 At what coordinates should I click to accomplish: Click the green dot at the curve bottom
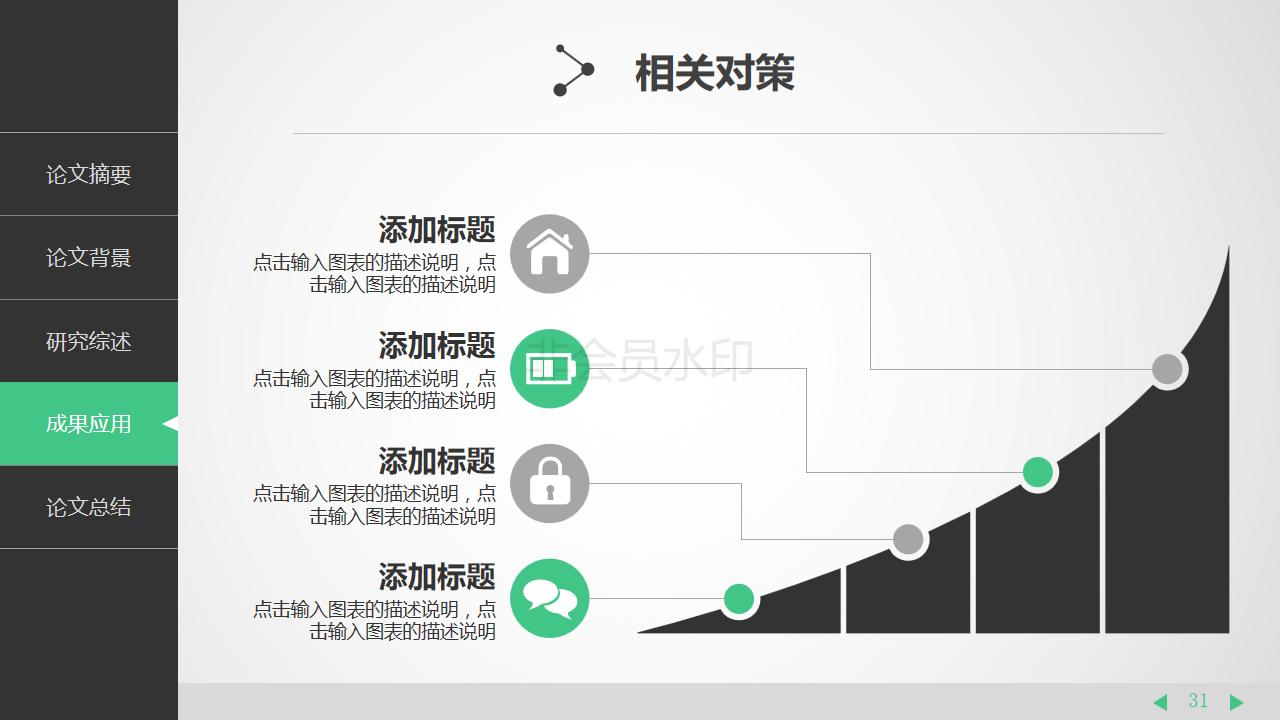[x=738, y=598]
